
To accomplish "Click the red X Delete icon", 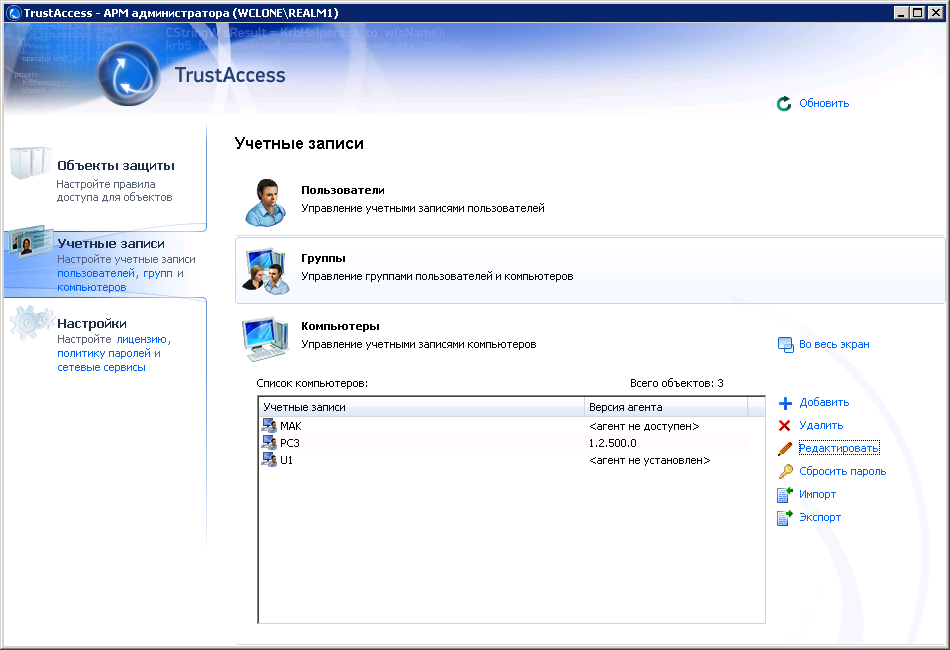I will pos(785,426).
